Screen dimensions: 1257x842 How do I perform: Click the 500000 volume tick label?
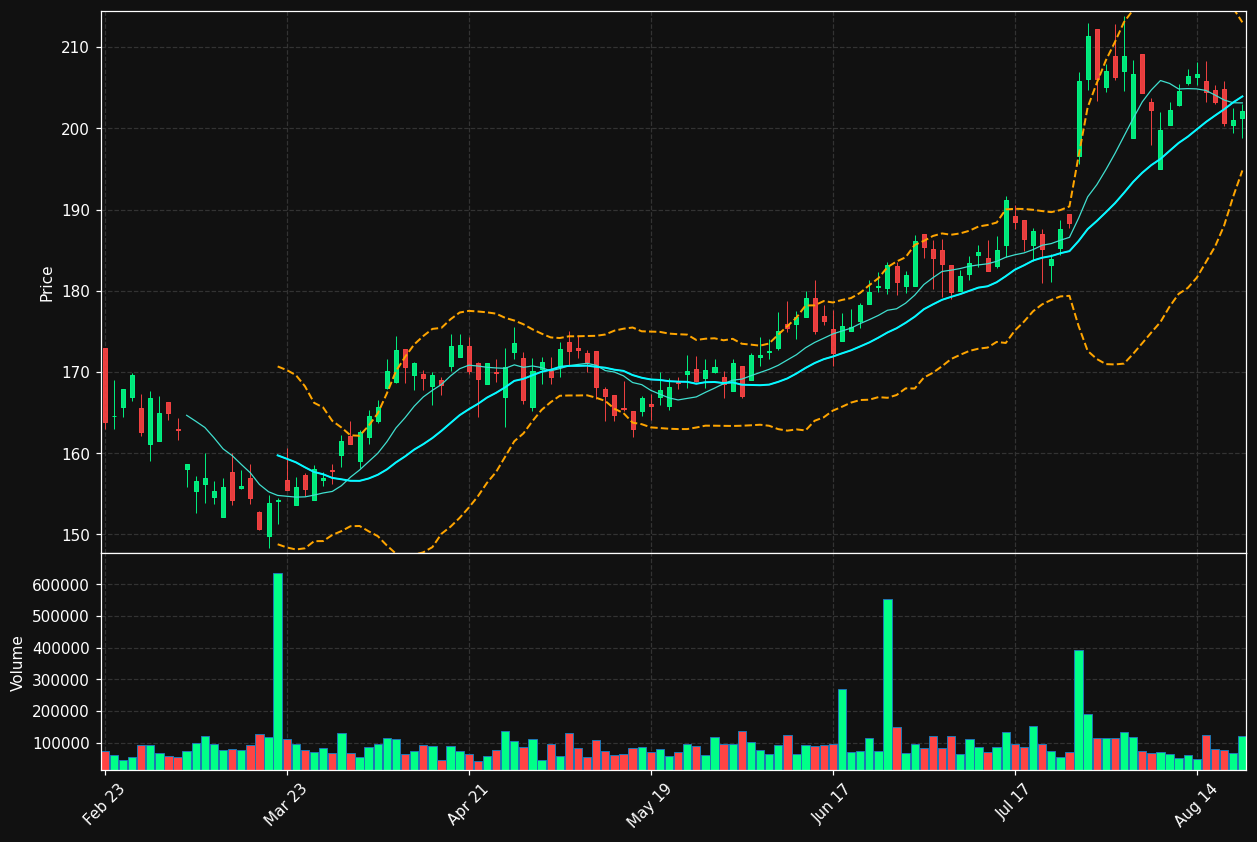(63, 617)
